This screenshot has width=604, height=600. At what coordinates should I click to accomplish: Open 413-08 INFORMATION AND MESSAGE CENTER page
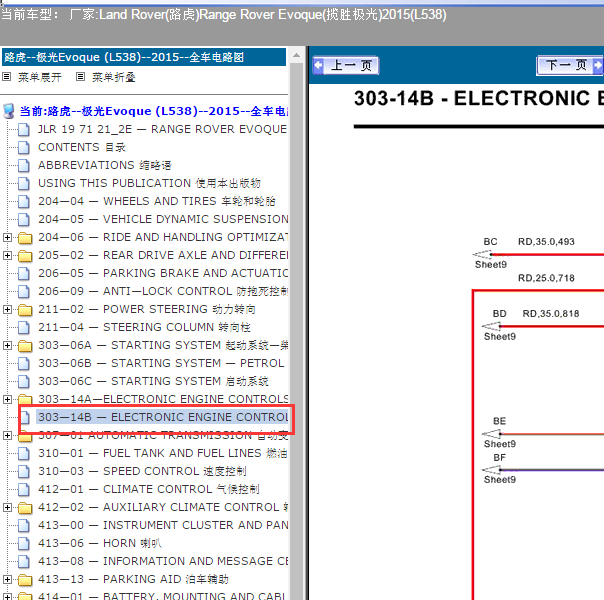point(163,561)
